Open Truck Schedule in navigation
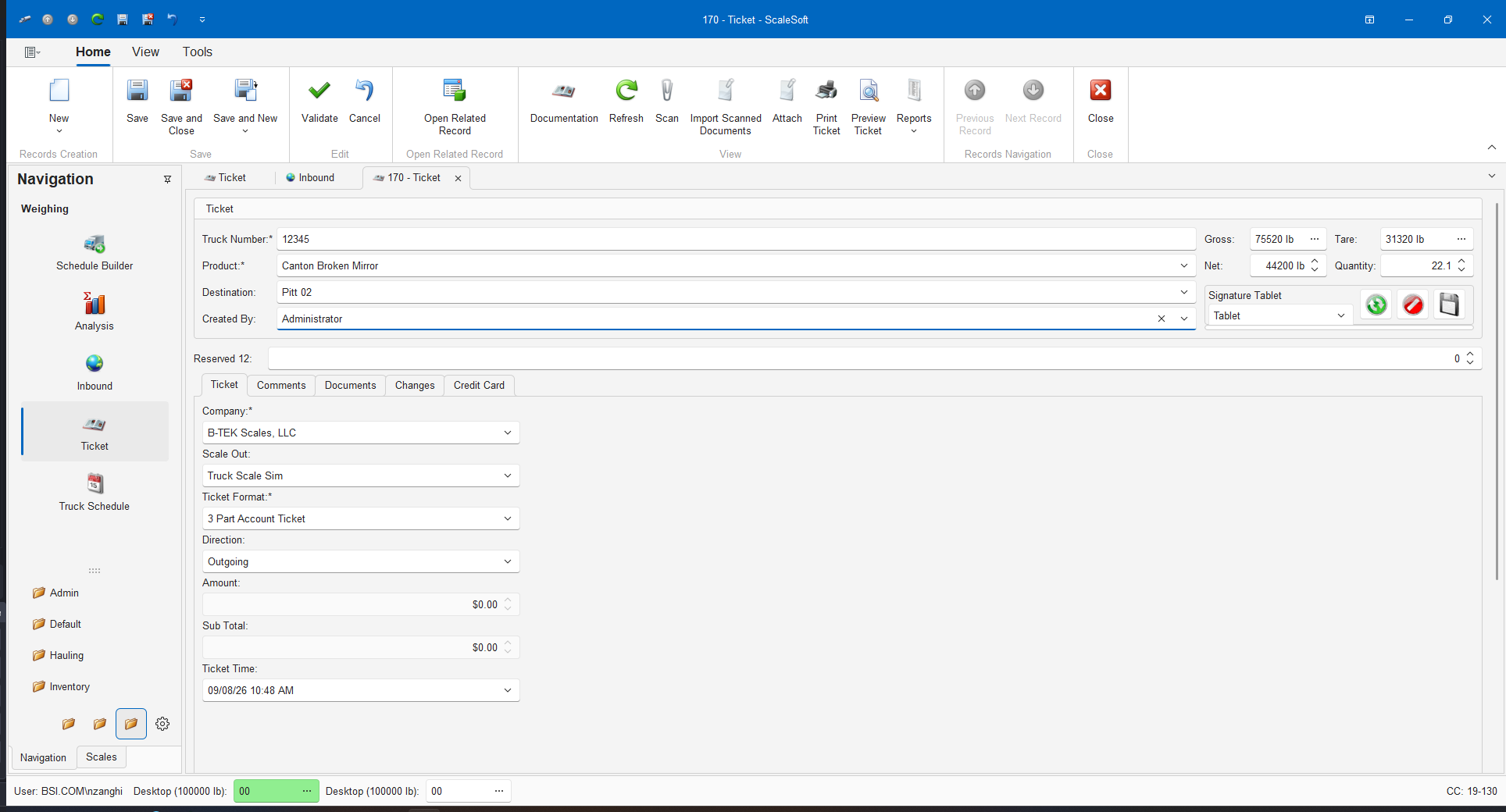This screenshot has width=1506, height=812. point(95,493)
